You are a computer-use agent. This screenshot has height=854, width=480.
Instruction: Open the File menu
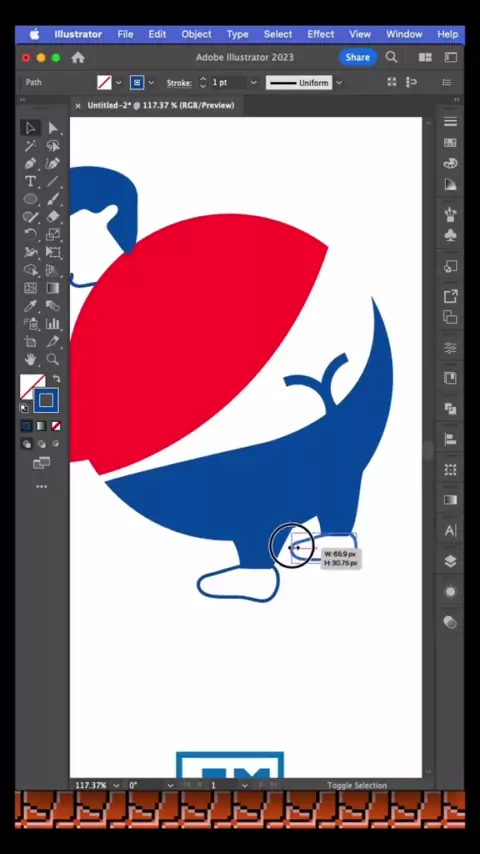[x=125, y=34]
